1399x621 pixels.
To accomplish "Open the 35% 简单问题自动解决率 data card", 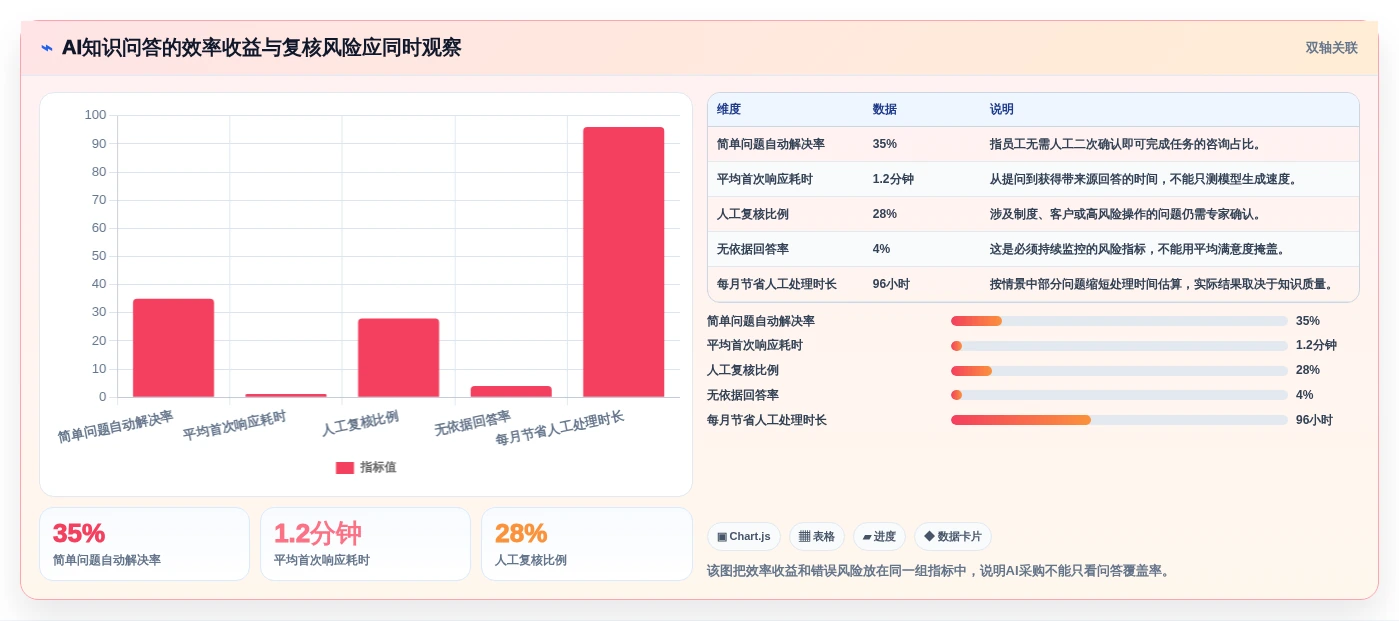I will (x=144, y=544).
